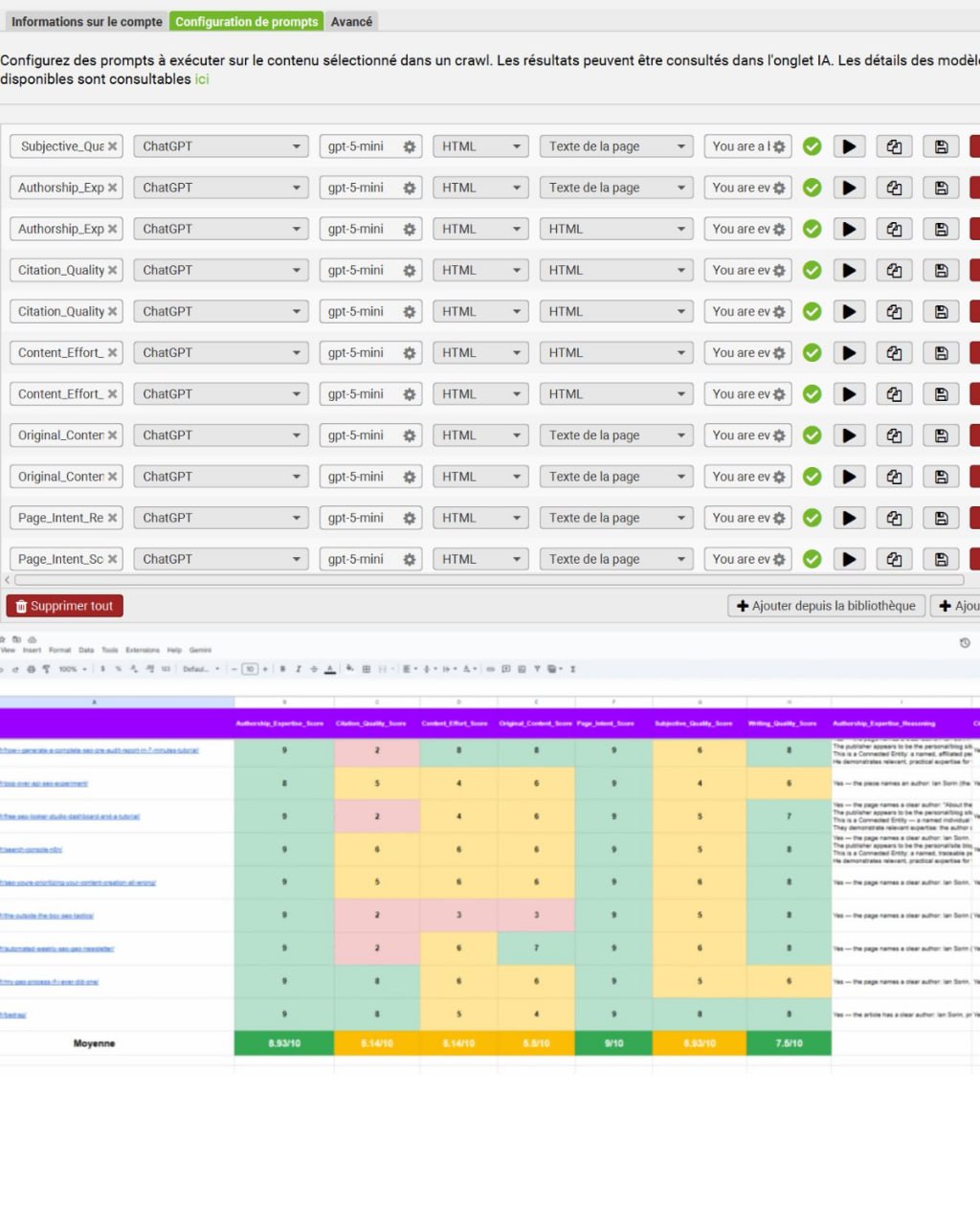Run the Subjective_Quality prompt with play button

[848, 146]
